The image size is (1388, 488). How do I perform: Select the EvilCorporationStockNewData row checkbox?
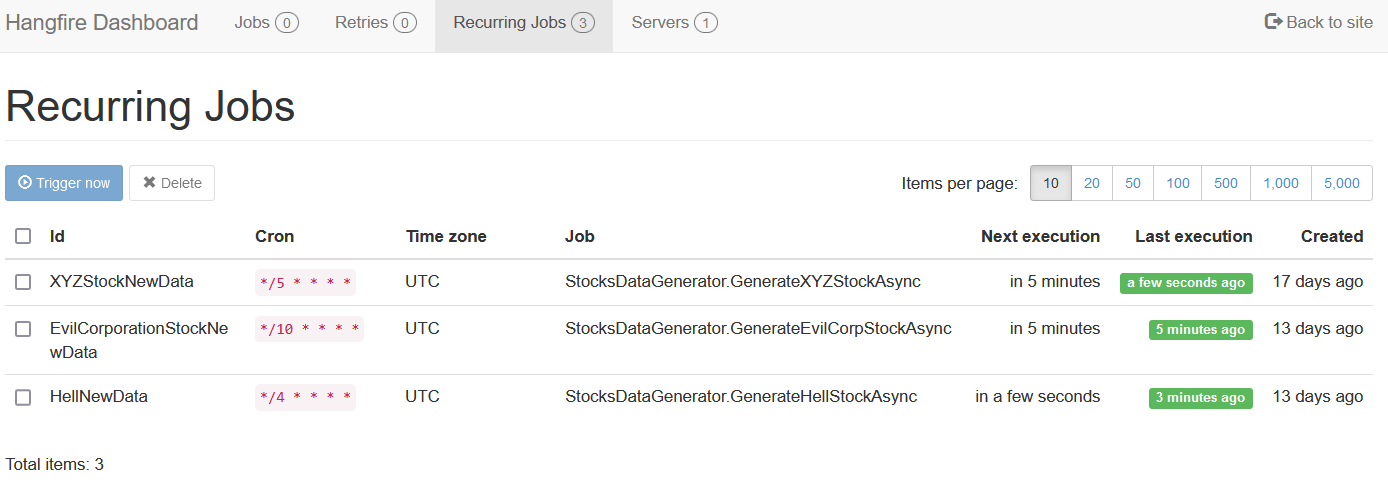[x=23, y=329]
